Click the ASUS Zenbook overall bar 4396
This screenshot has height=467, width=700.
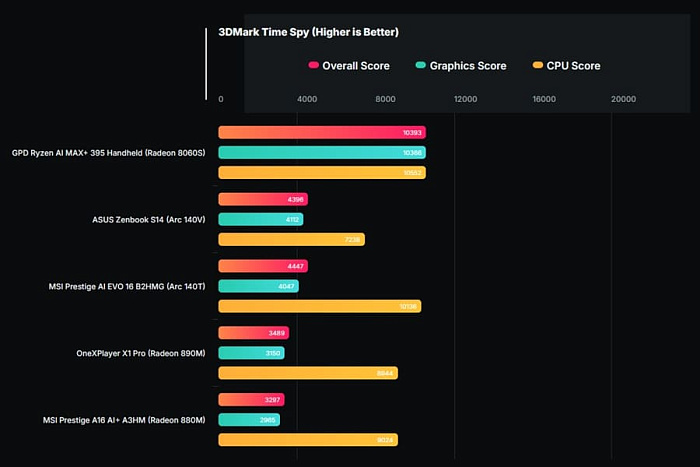(x=263, y=199)
